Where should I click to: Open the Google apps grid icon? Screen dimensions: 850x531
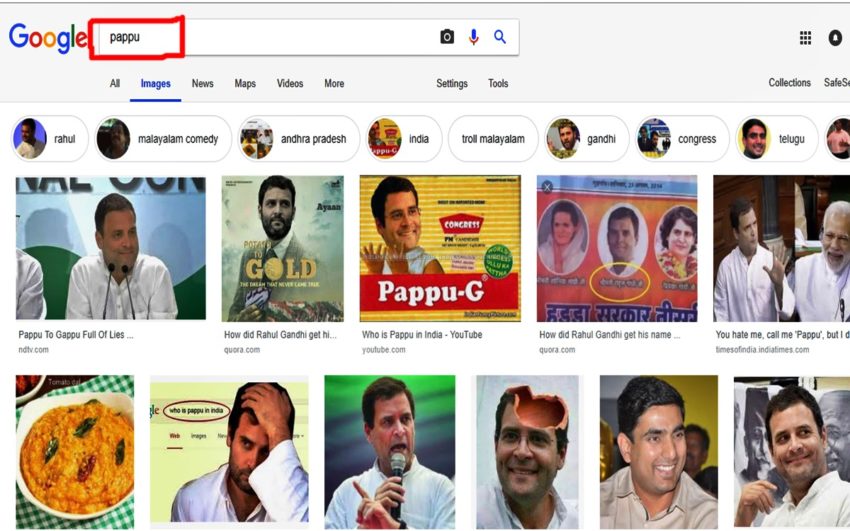click(805, 38)
